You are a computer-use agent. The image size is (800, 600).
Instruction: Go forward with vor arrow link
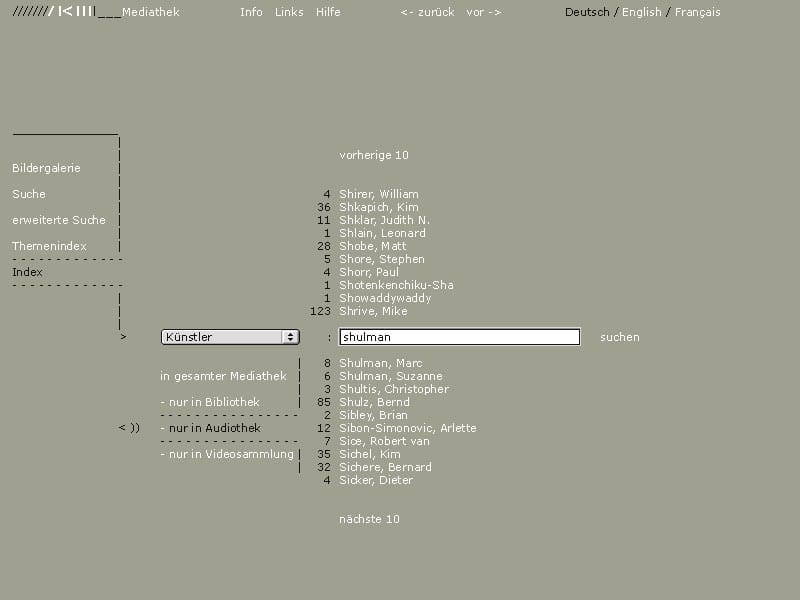point(484,12)
